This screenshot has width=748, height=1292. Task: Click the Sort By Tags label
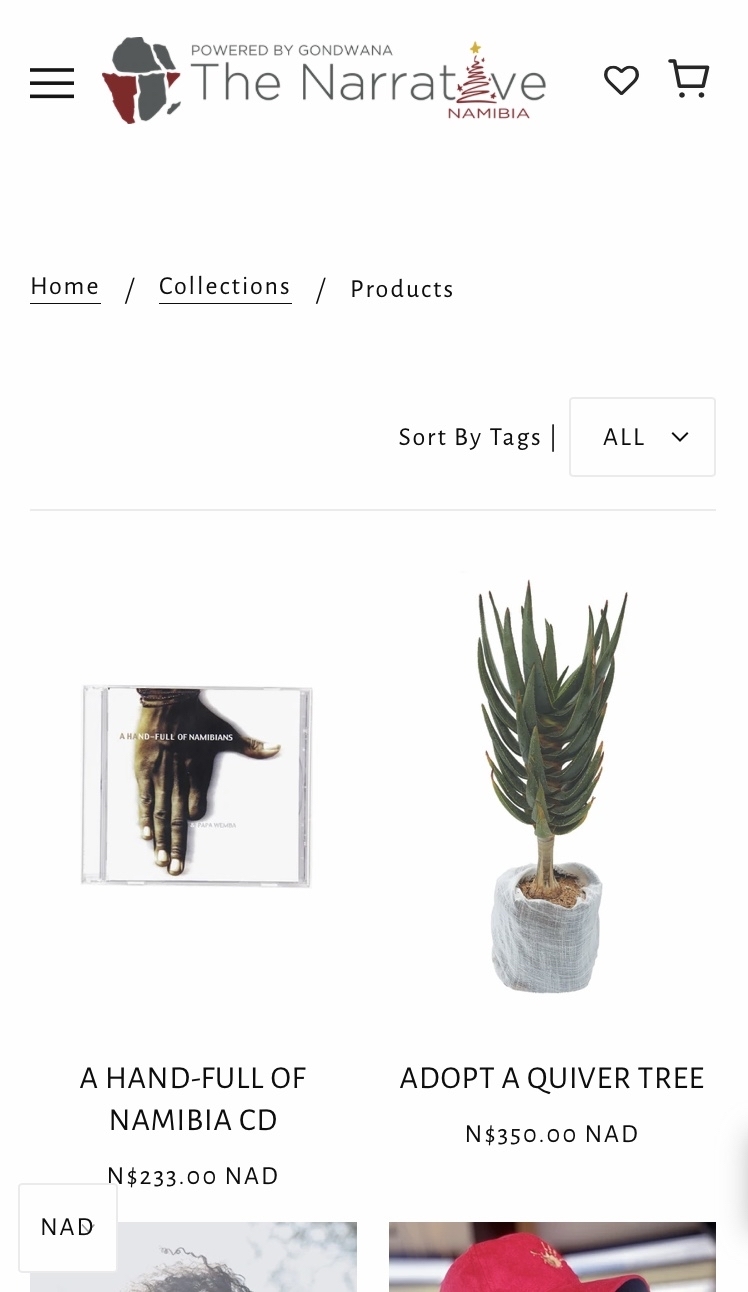pyautogui.click(x=470, y=437)
